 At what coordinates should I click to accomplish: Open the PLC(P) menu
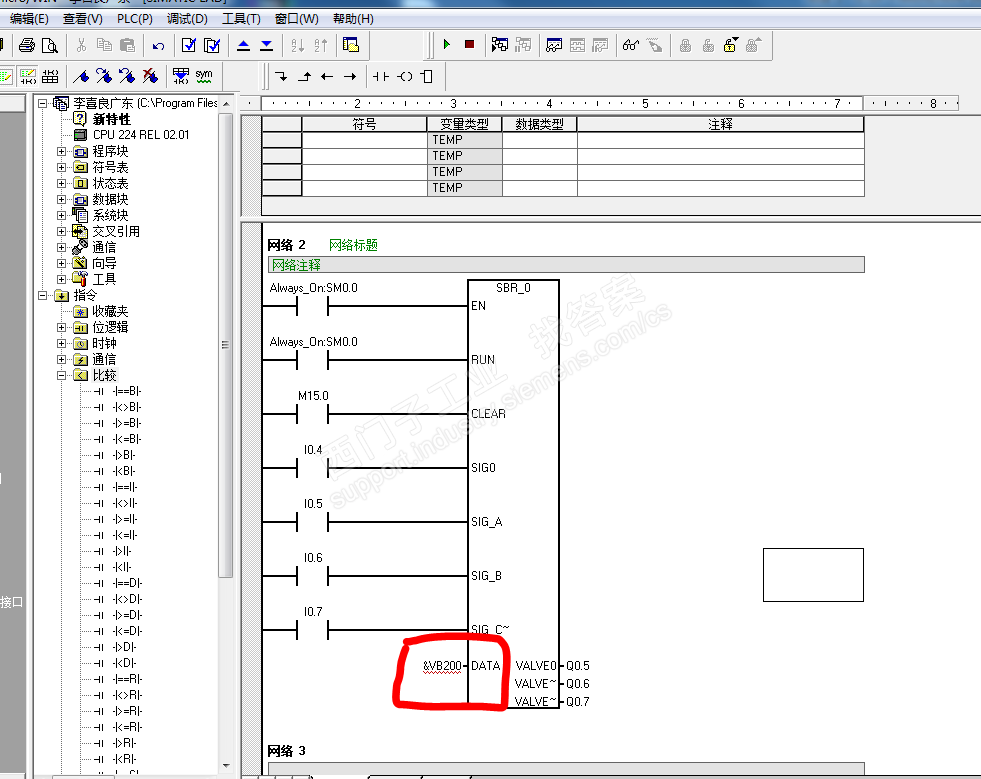pos(135,19)
